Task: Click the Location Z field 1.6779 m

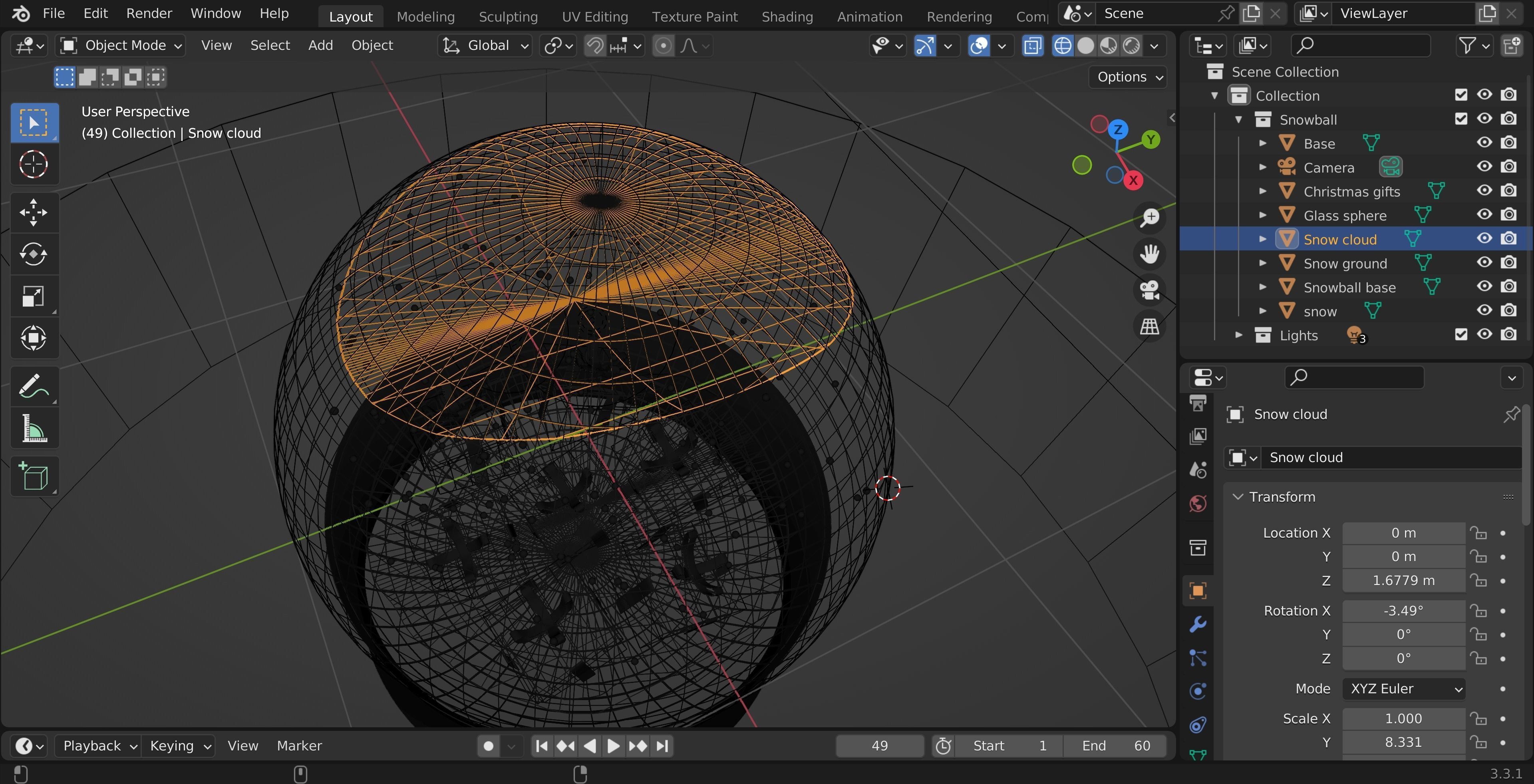Action: pyautogui.click(x=1404, y=581)
